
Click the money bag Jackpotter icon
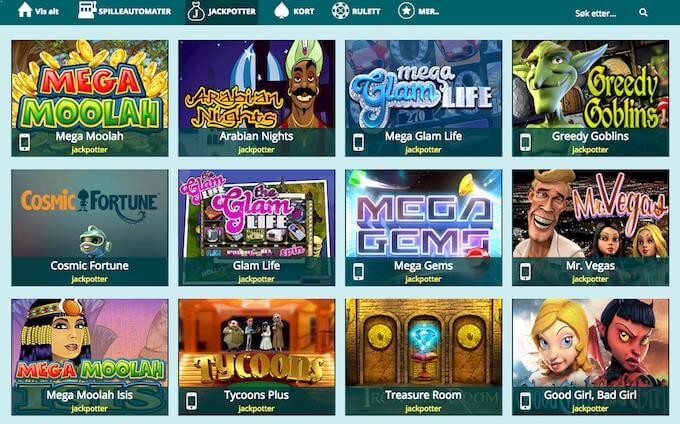(196, 12)
